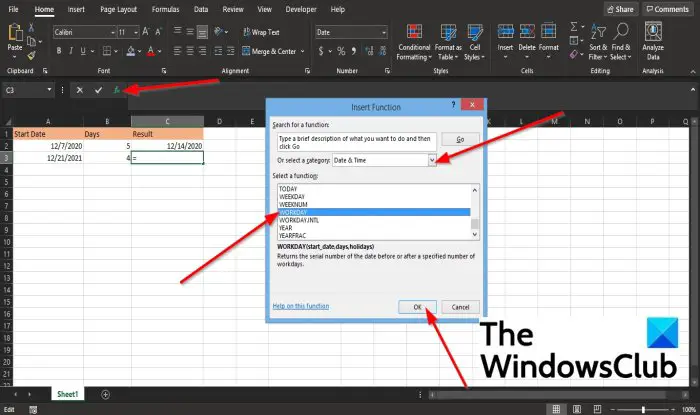
Task: Expand the Date & Time category dropdown
Action: click(x=432, y=160)
